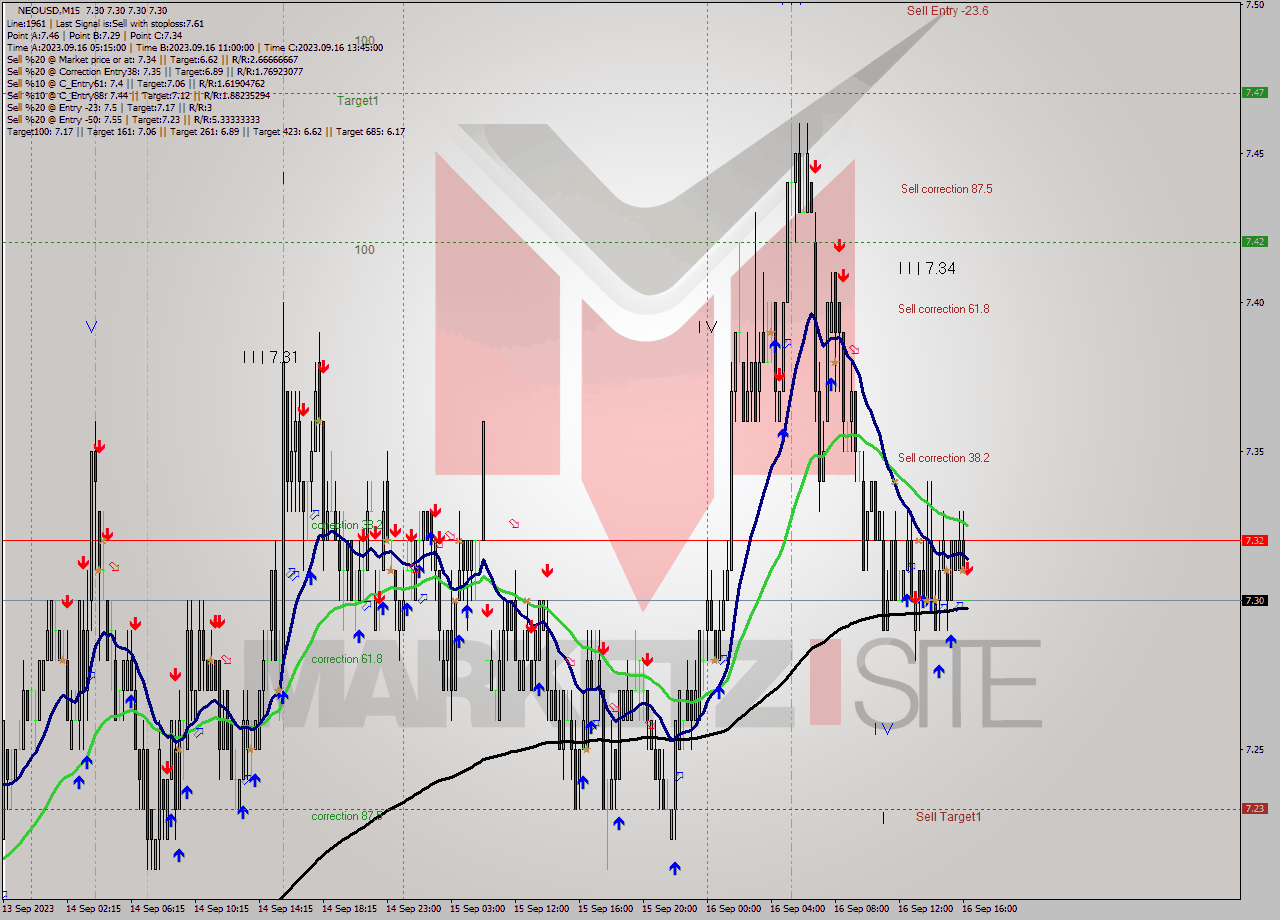
Task: Click the '16 Sep 16:00' time axis label
Action: tap(990, 909)
